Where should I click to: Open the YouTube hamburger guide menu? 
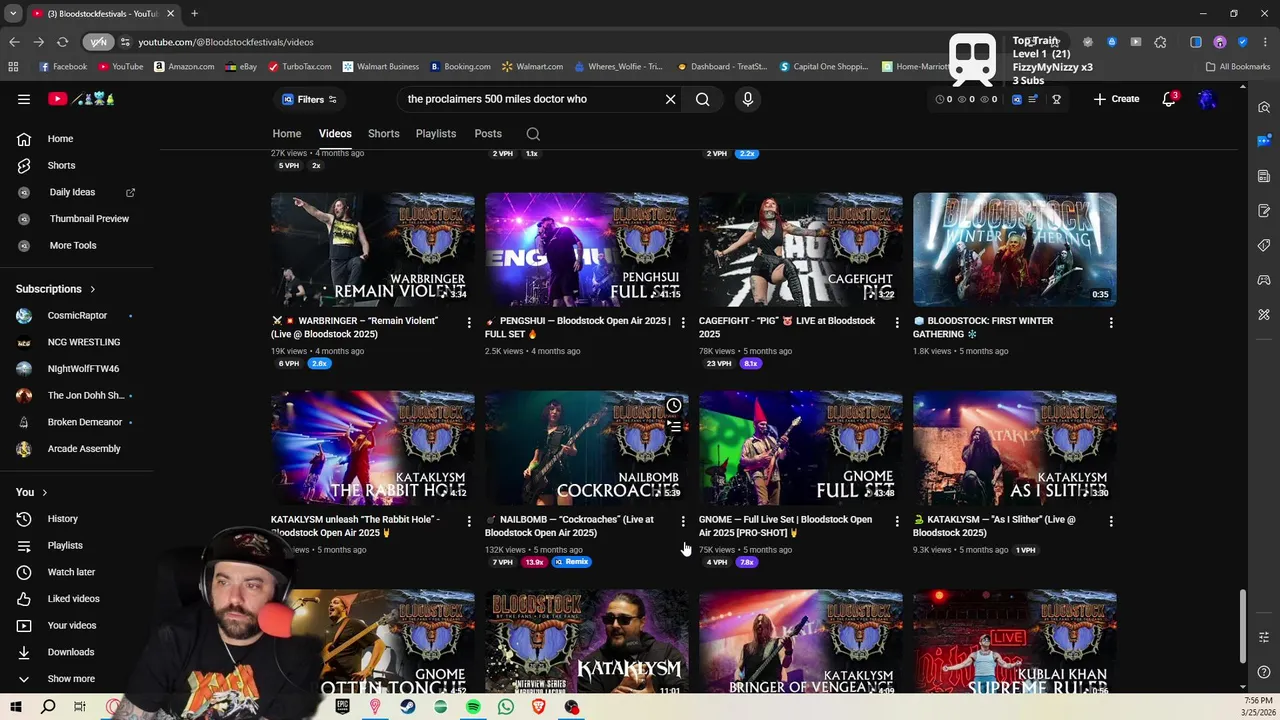tap(24, 99)
